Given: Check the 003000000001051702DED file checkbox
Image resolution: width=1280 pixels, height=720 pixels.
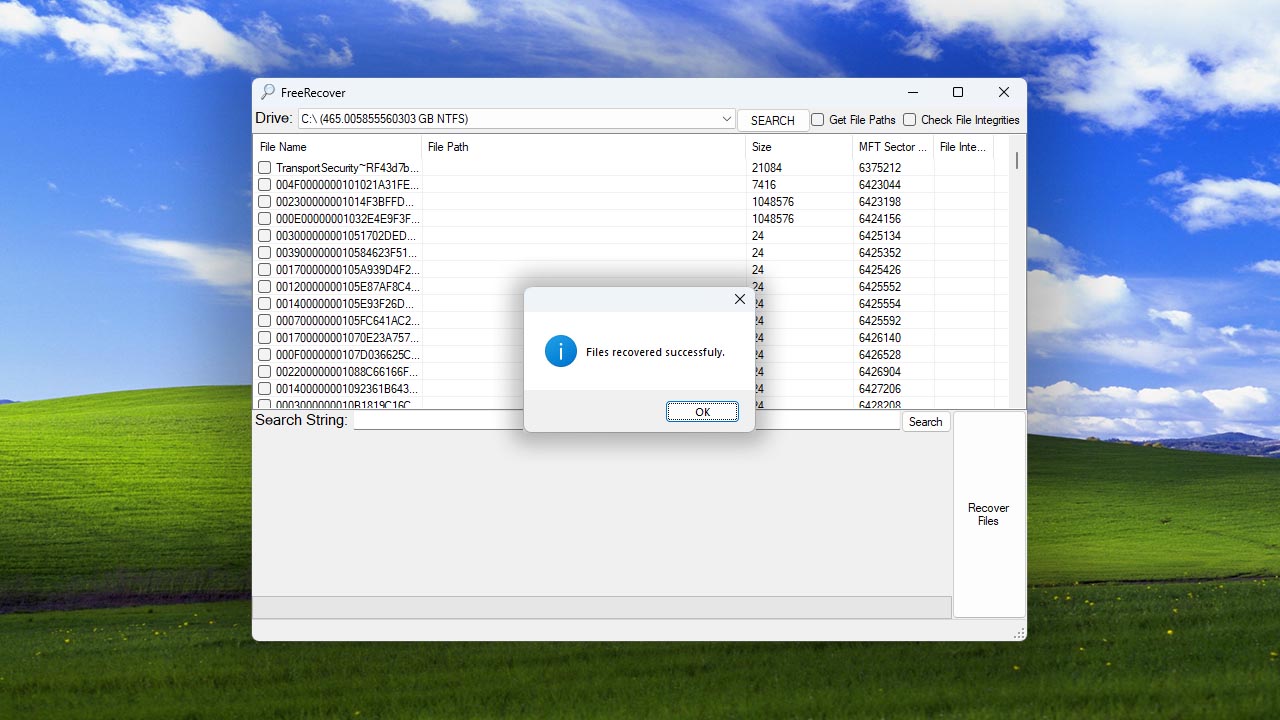Looking at the screenshot, I should point(265,236).
